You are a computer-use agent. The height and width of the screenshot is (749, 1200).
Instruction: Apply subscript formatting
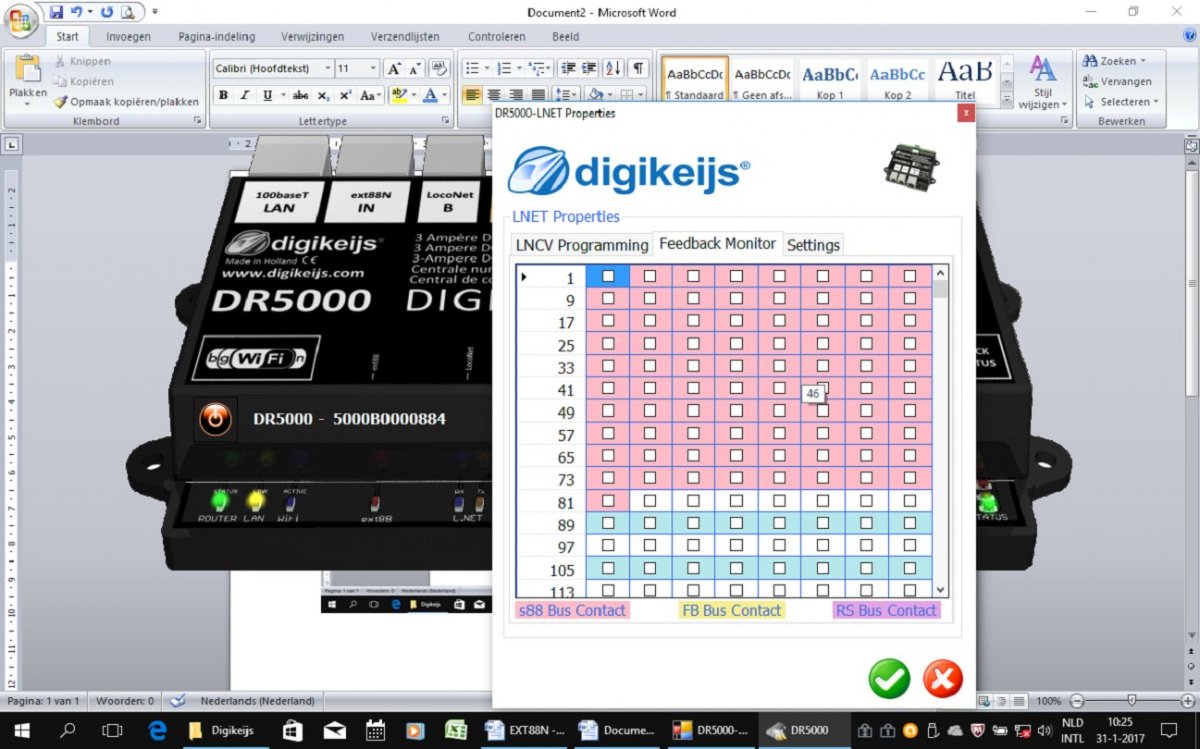pos(323,96)
